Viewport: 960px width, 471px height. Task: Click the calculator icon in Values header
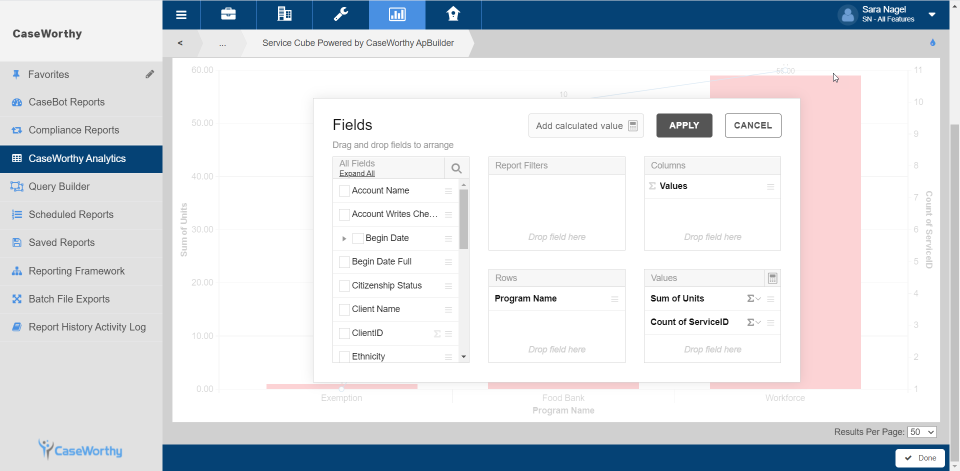773,278
